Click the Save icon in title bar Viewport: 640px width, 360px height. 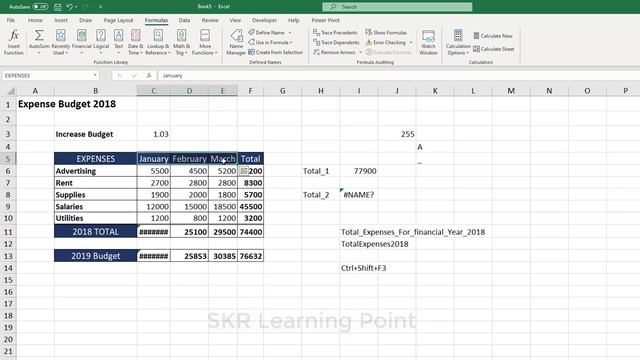[x=58, y=7]
